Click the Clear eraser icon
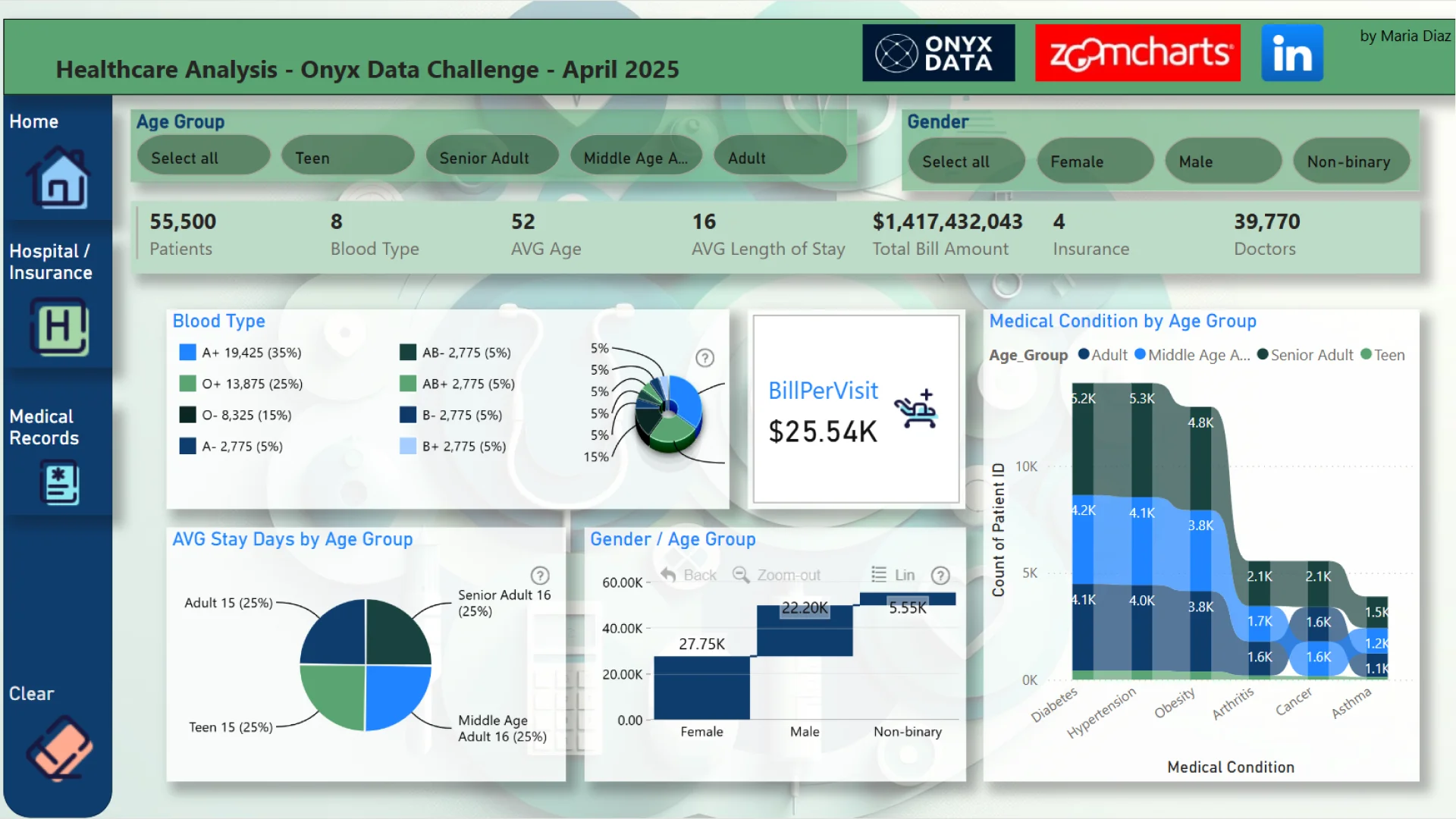This screenshot has height=819, width=1456. pos(59,748)
